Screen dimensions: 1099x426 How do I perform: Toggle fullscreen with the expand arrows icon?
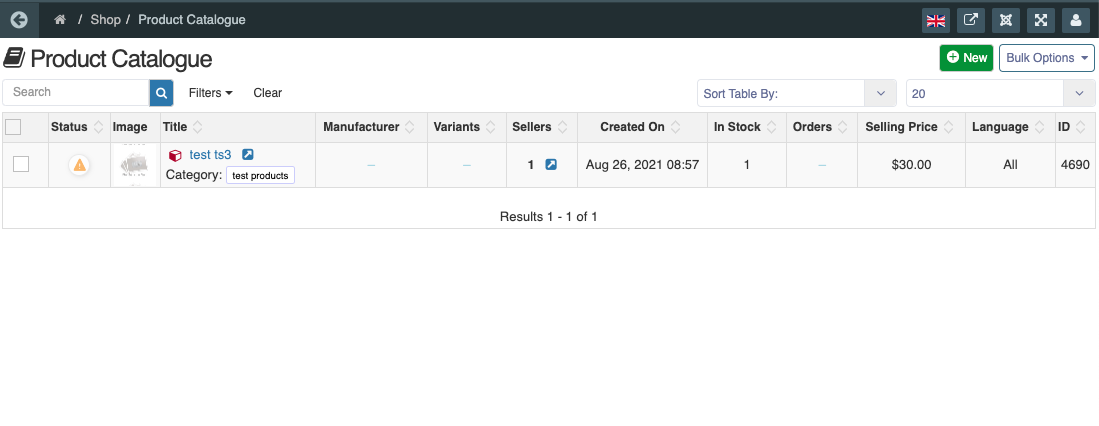point(1041,20)
